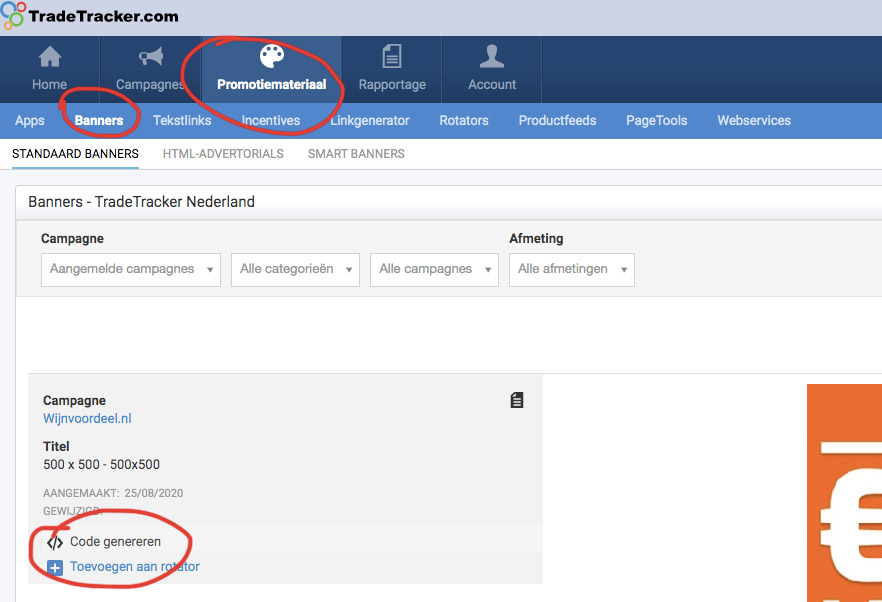The width and height of the screenshot is (882, 602).
Task: Click the Code genereren link
Action: (114, 541)
